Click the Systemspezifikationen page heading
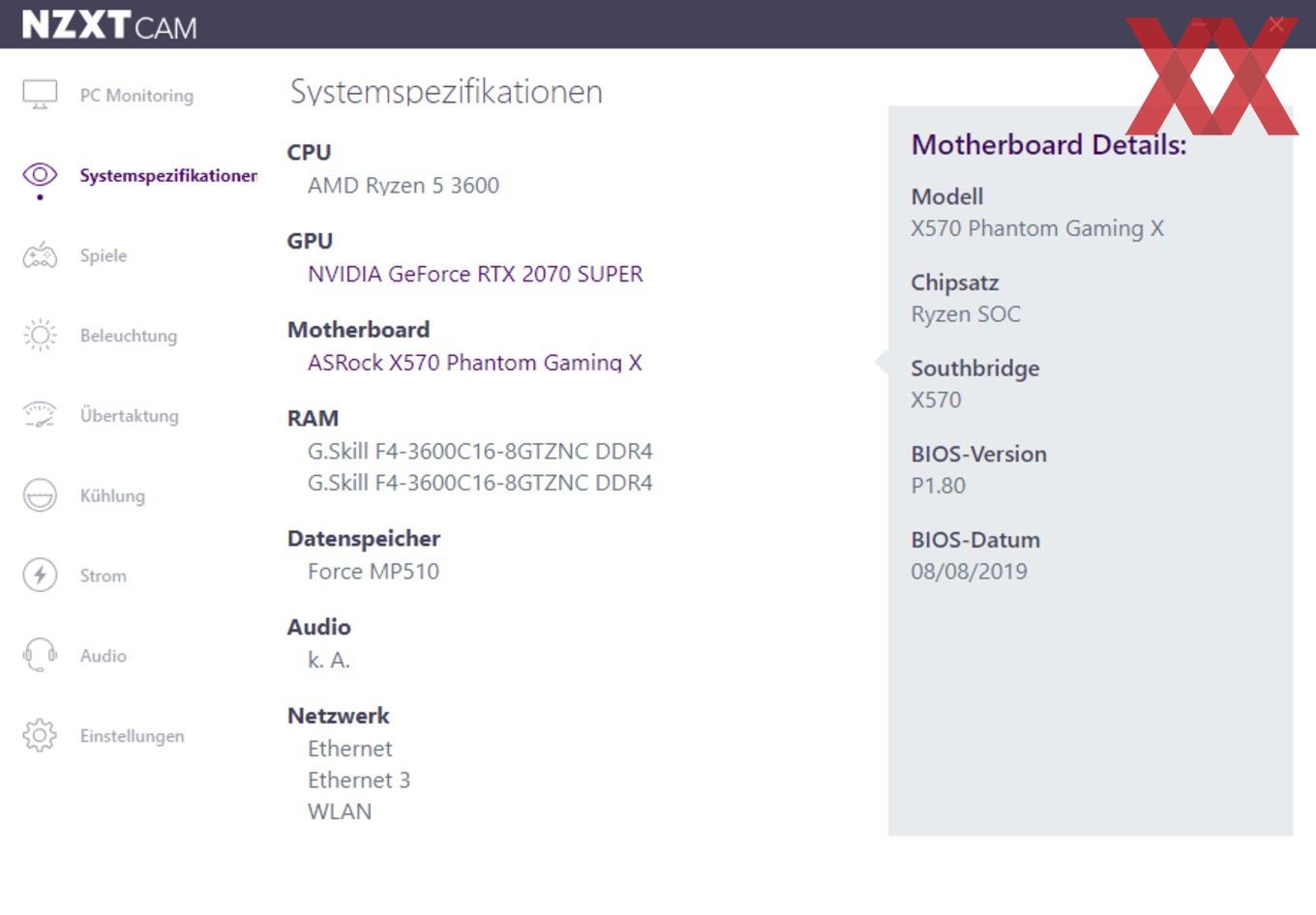Viewport: 1316px width, 915px height. 446,92
